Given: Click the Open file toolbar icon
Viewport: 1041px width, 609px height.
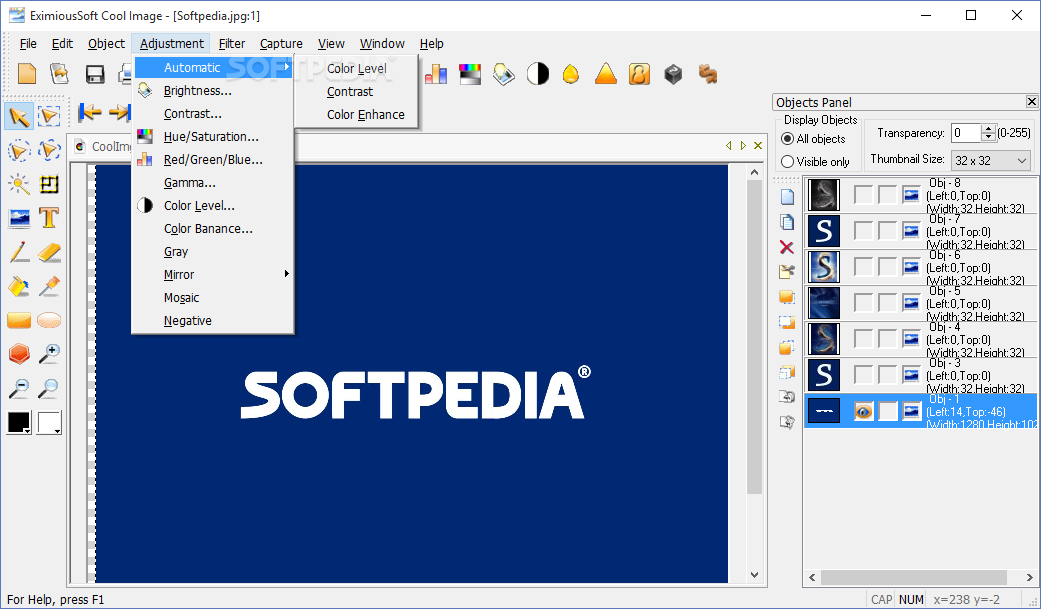Looking at the screenshot, I should point(60,74).
